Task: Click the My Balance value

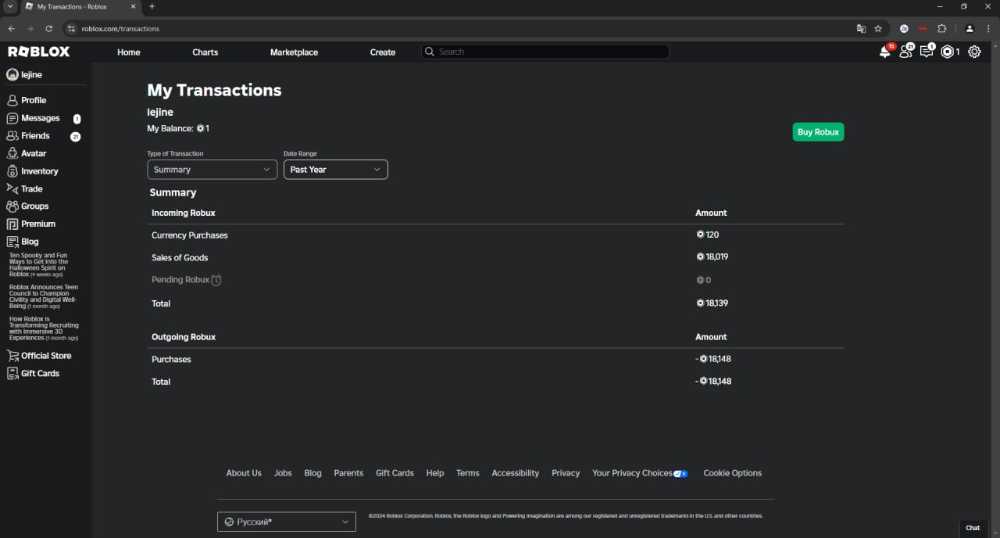Action: click(x=203, y=128)
